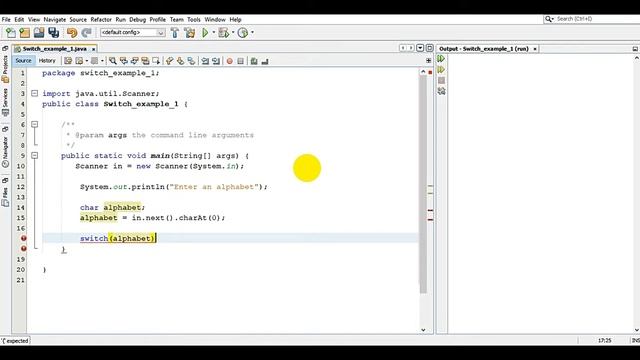Open the Navigate menu

(55, 19)
